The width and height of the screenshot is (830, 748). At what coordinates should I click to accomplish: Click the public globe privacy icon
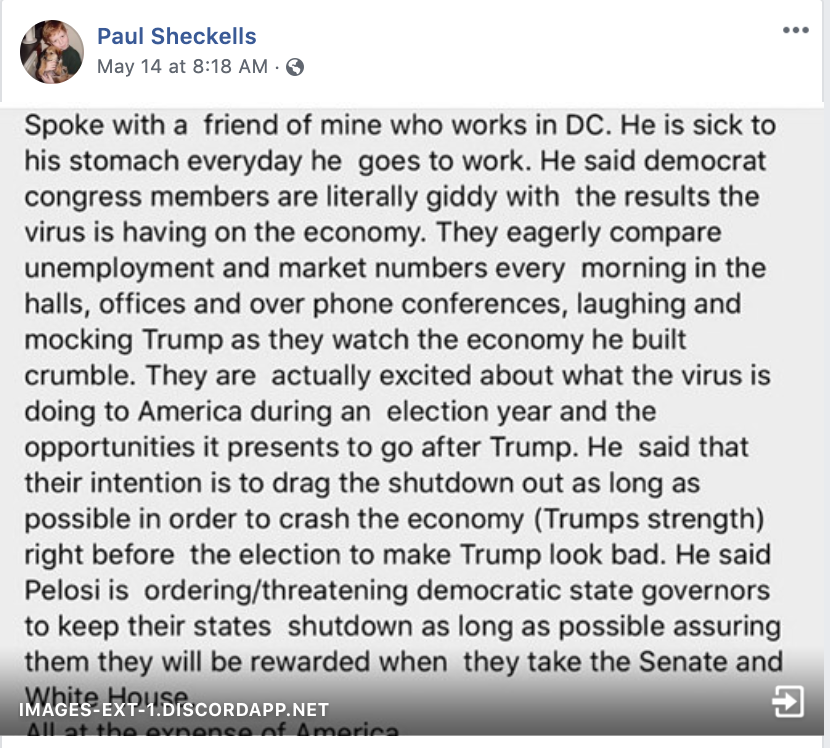(x=295, y=68)
